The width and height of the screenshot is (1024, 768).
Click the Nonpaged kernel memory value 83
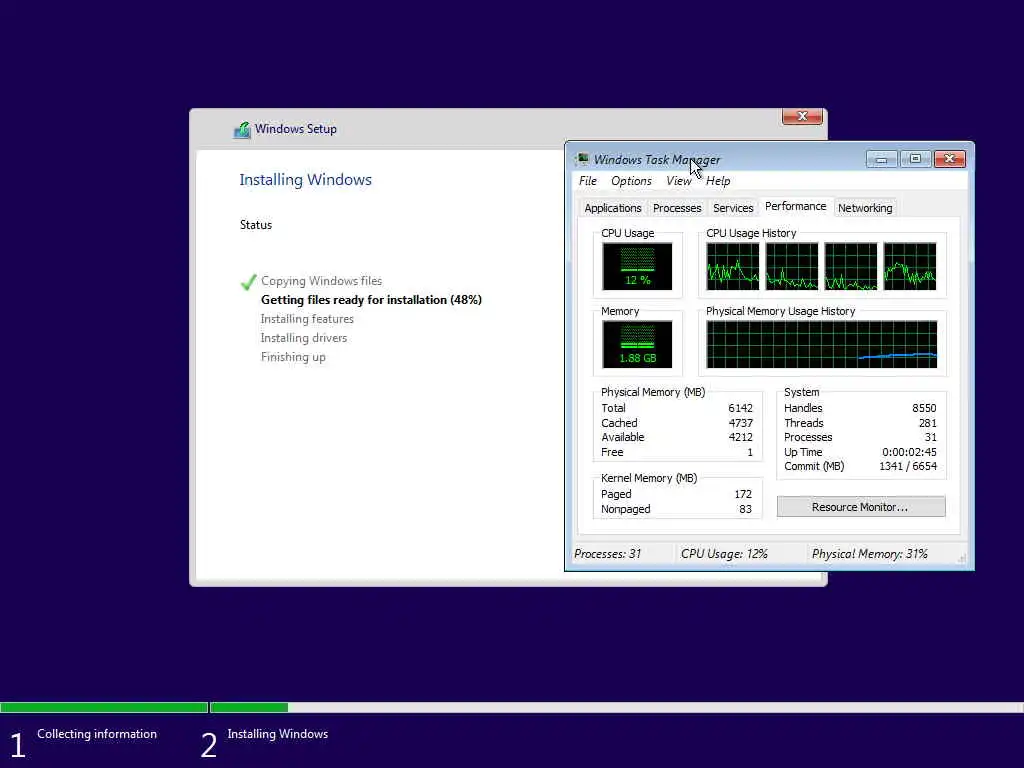(x=745, y=509)
